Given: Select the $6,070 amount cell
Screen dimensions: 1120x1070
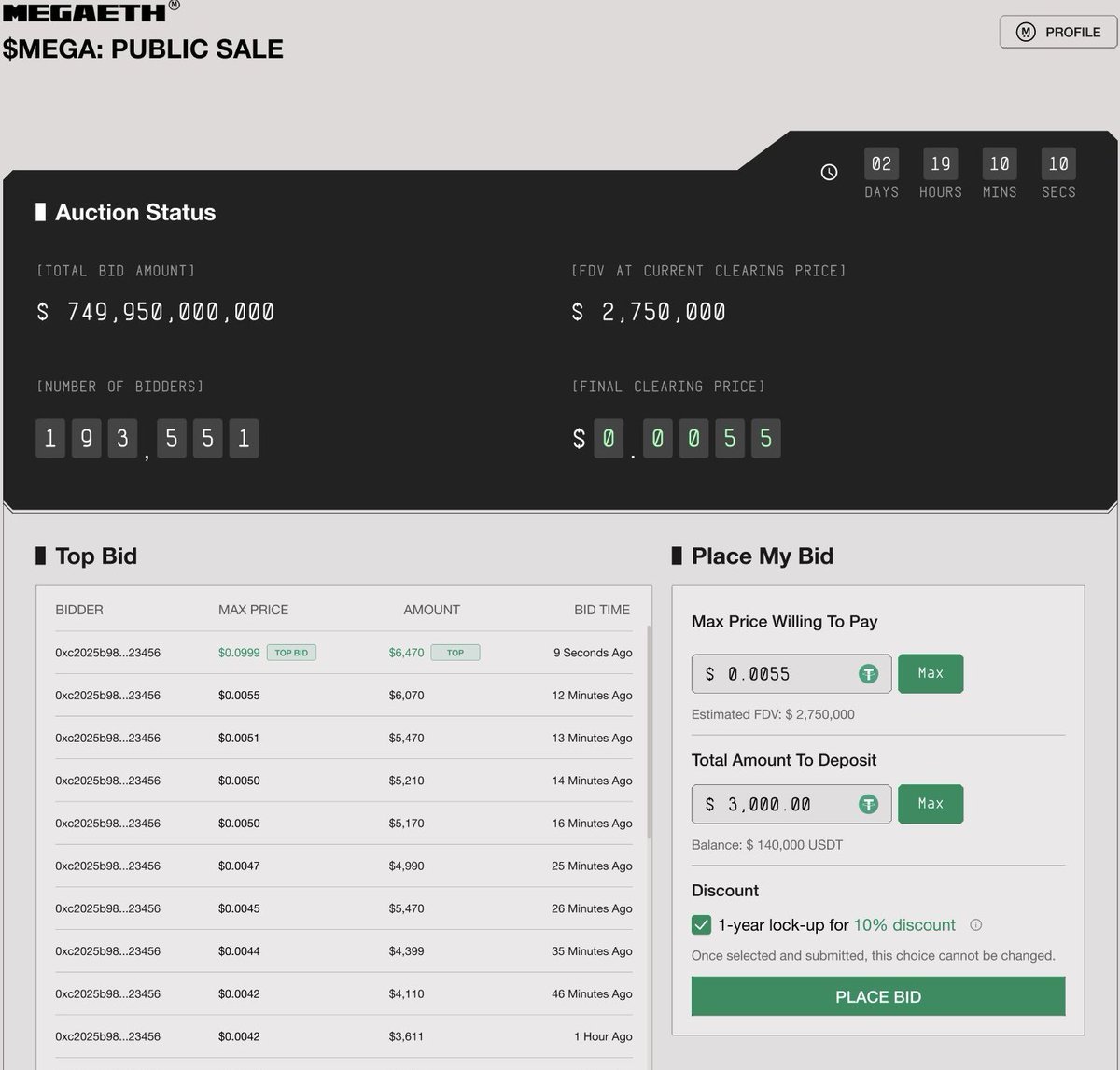Looking at the screenshot, I should [x=406, y=696].
